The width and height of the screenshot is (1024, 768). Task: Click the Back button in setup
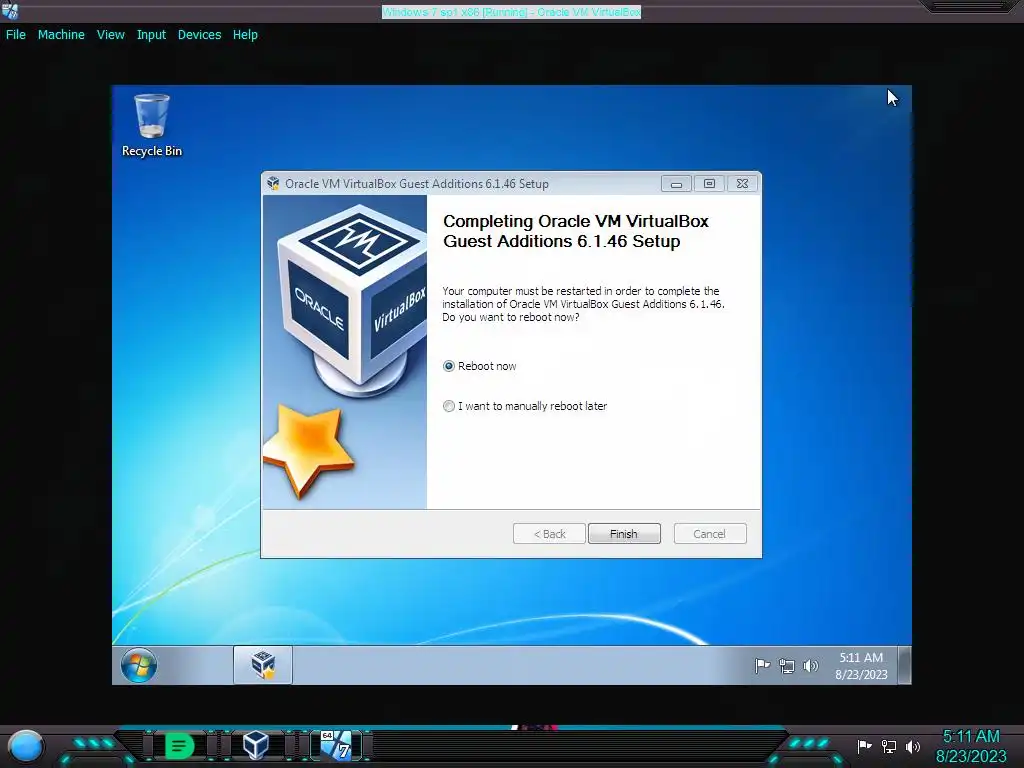tap(549, 534)
